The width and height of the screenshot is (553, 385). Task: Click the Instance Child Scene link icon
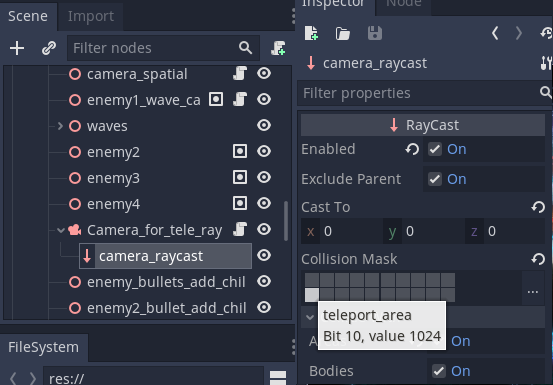(49, 48)
